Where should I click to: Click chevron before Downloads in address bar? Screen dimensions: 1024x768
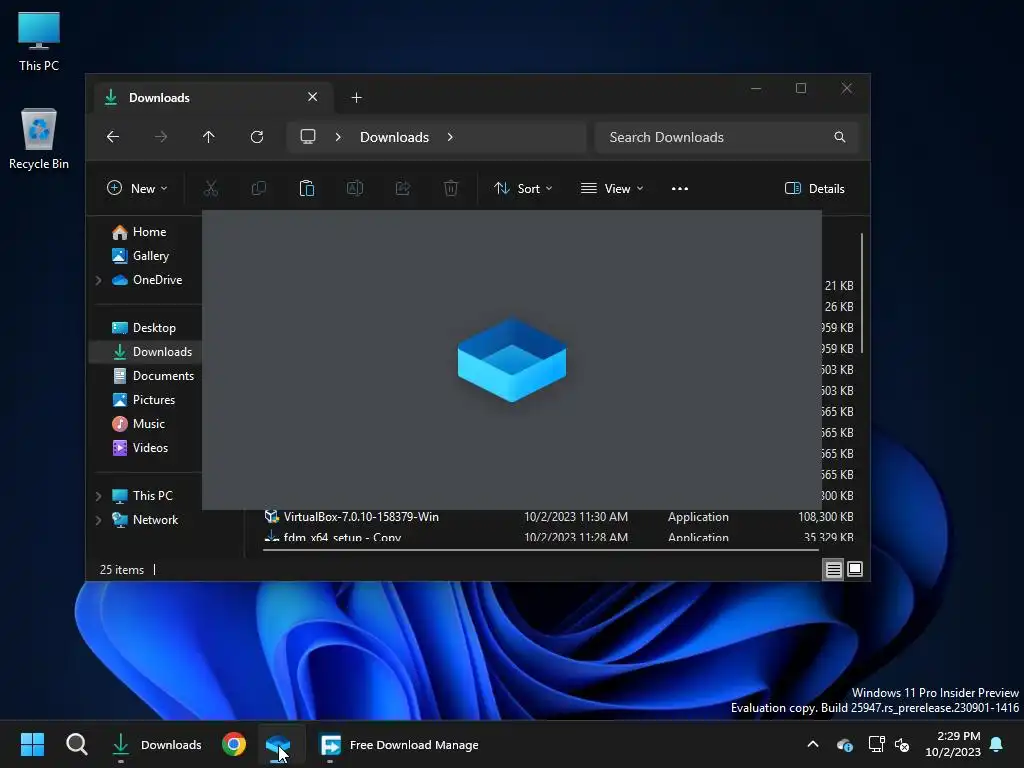tap(338, 136)
